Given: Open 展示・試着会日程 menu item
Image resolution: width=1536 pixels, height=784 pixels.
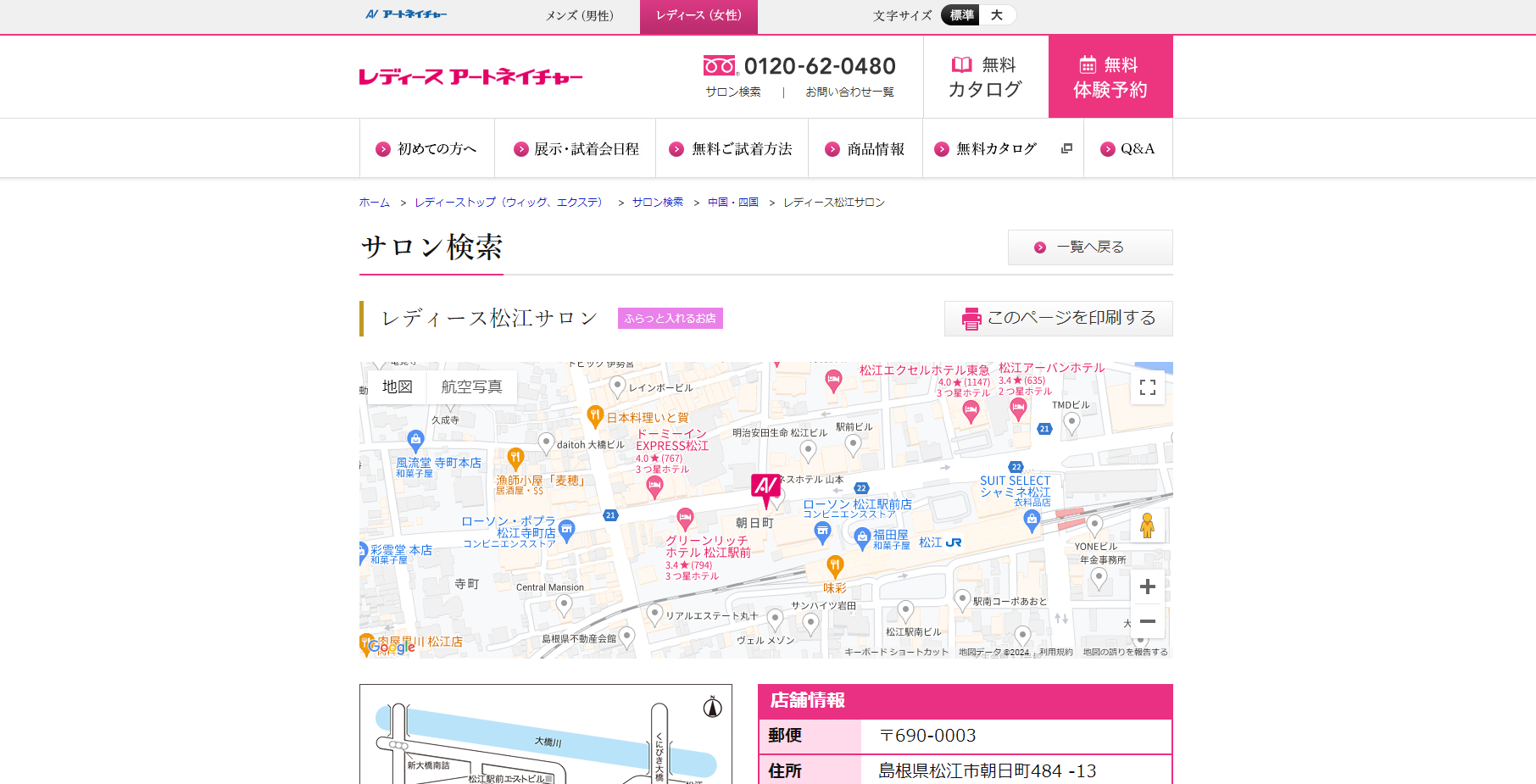Looking at the screenshot, I should [576, 148].
